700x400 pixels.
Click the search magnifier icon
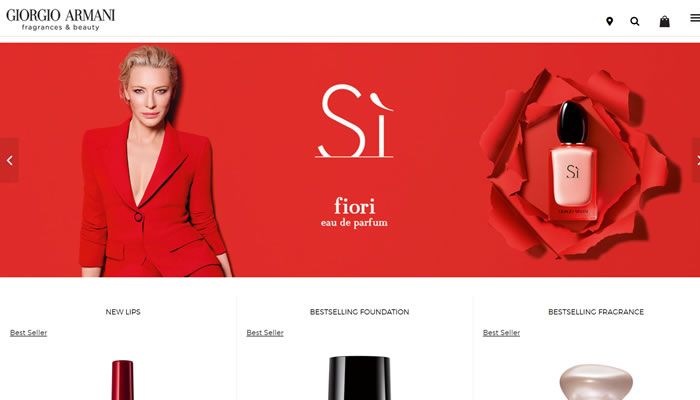click(635, 21)
